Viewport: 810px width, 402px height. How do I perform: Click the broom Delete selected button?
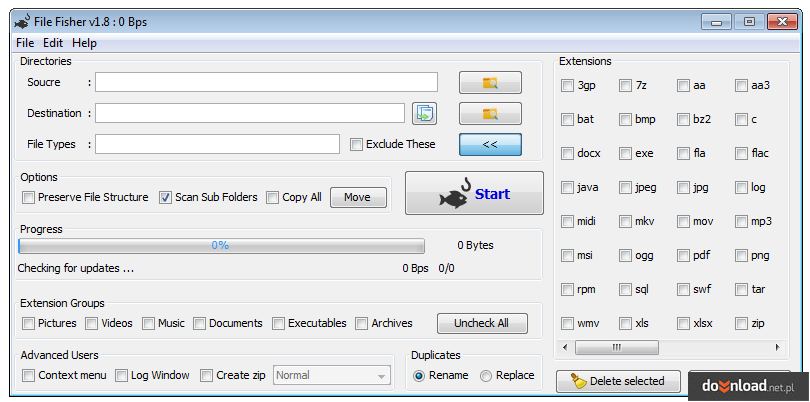(618, 381)
